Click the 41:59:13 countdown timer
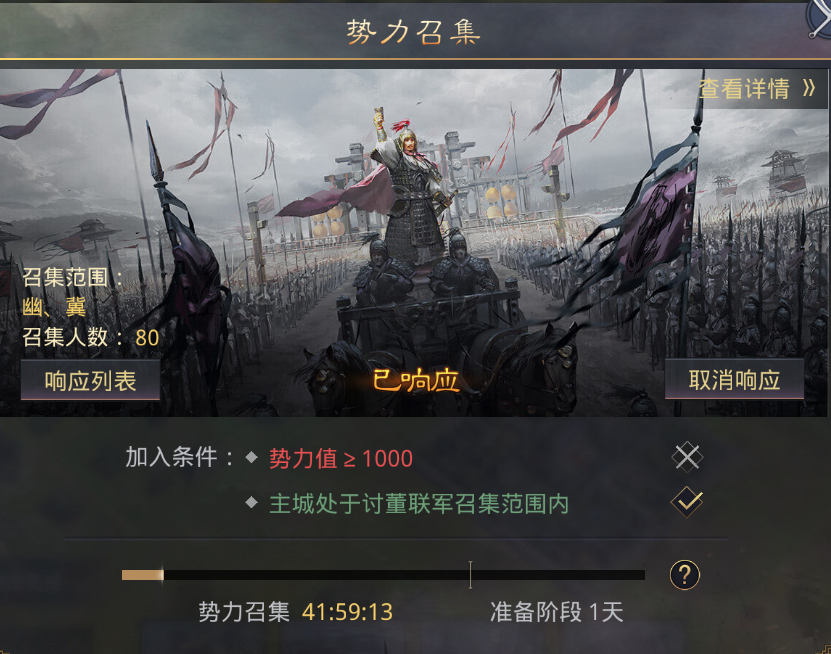831x654 pixels. click(347, 612)
